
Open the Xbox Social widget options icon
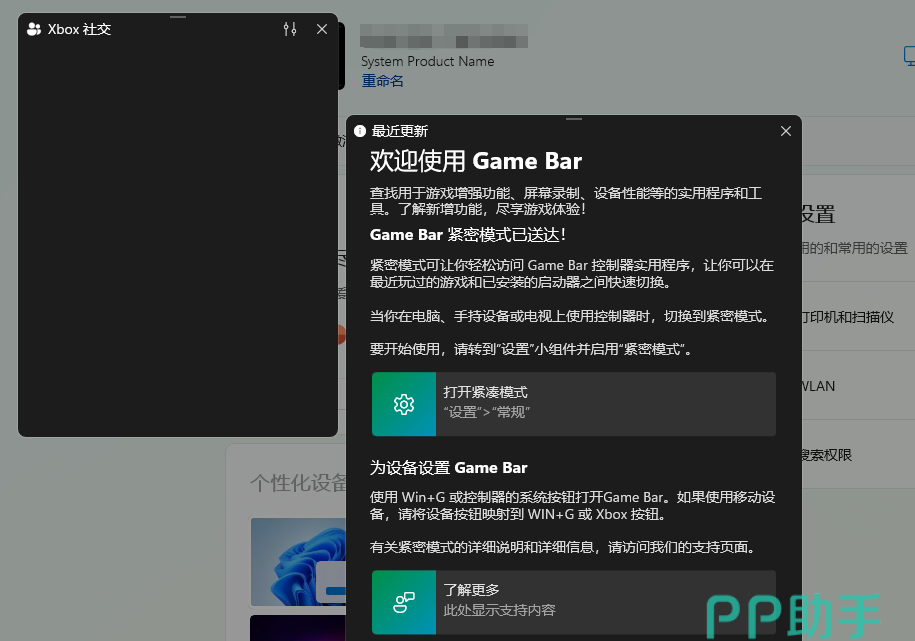pyautogui.click(x=290, y=30)
